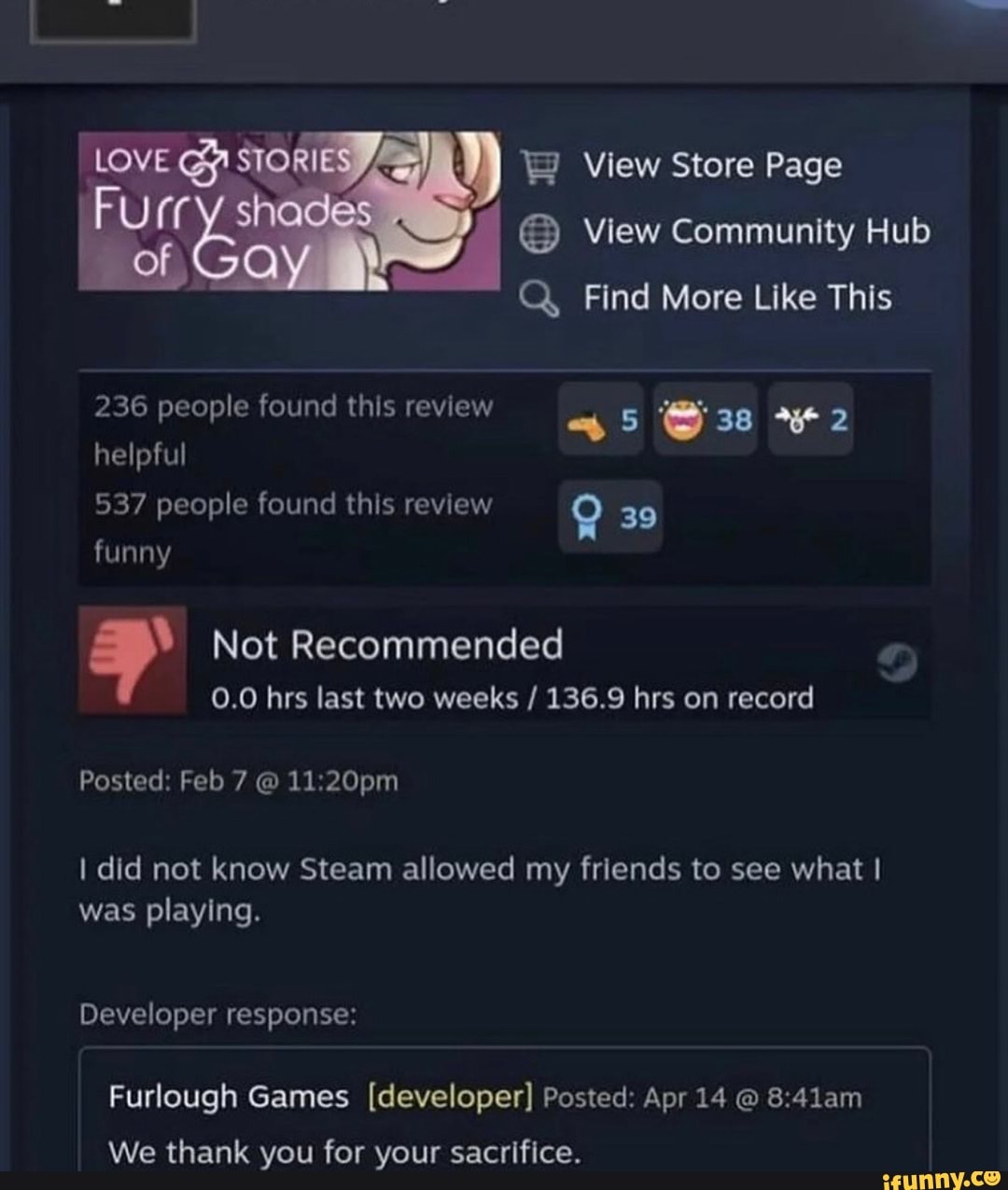Image resolution: width=1008 pixels, height=1190 pixels.
Task: Click the Furry Shades of Gay banner
Action: point(289,211)
